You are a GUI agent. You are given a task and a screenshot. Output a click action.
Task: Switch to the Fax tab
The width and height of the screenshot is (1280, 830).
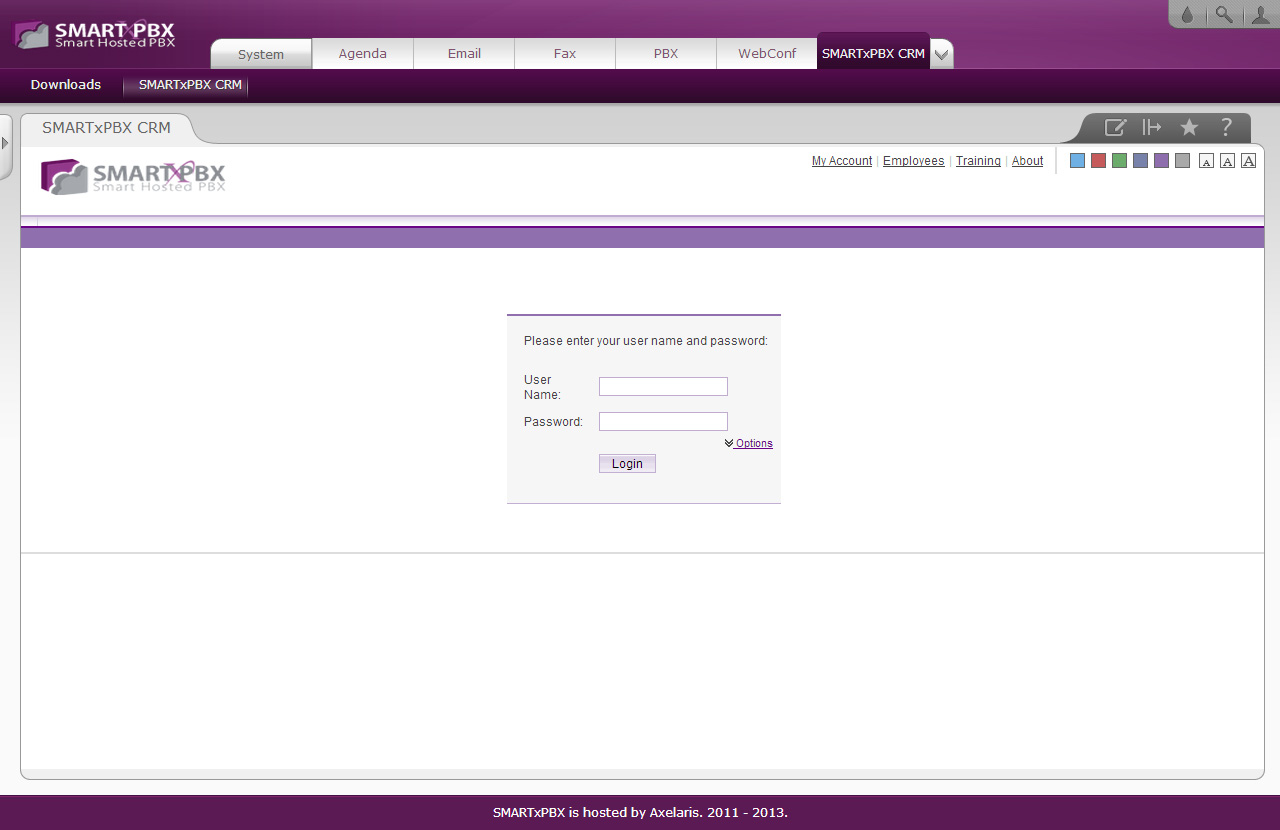click(565, 54)
